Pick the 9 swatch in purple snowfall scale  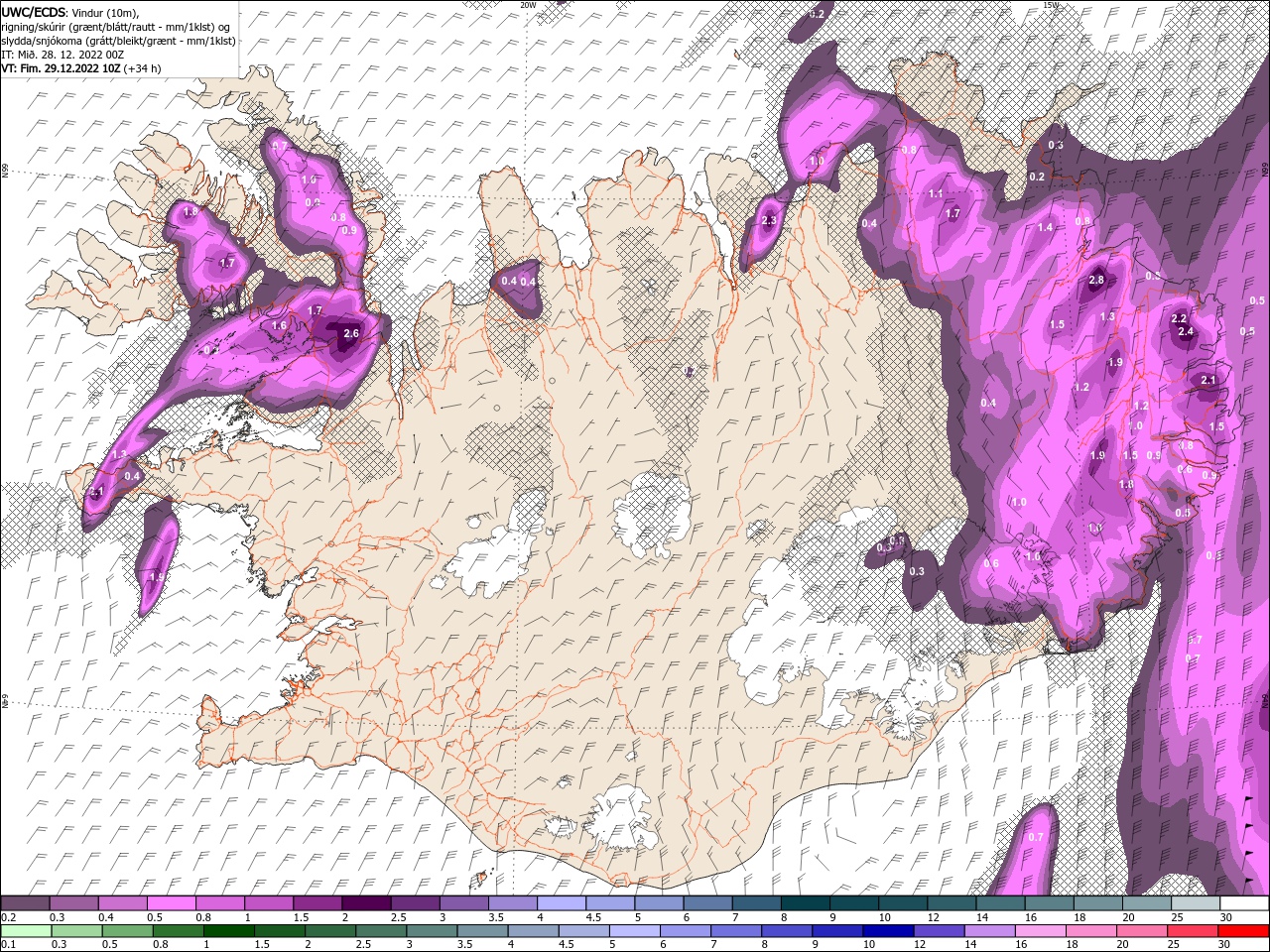click(853, 903)
